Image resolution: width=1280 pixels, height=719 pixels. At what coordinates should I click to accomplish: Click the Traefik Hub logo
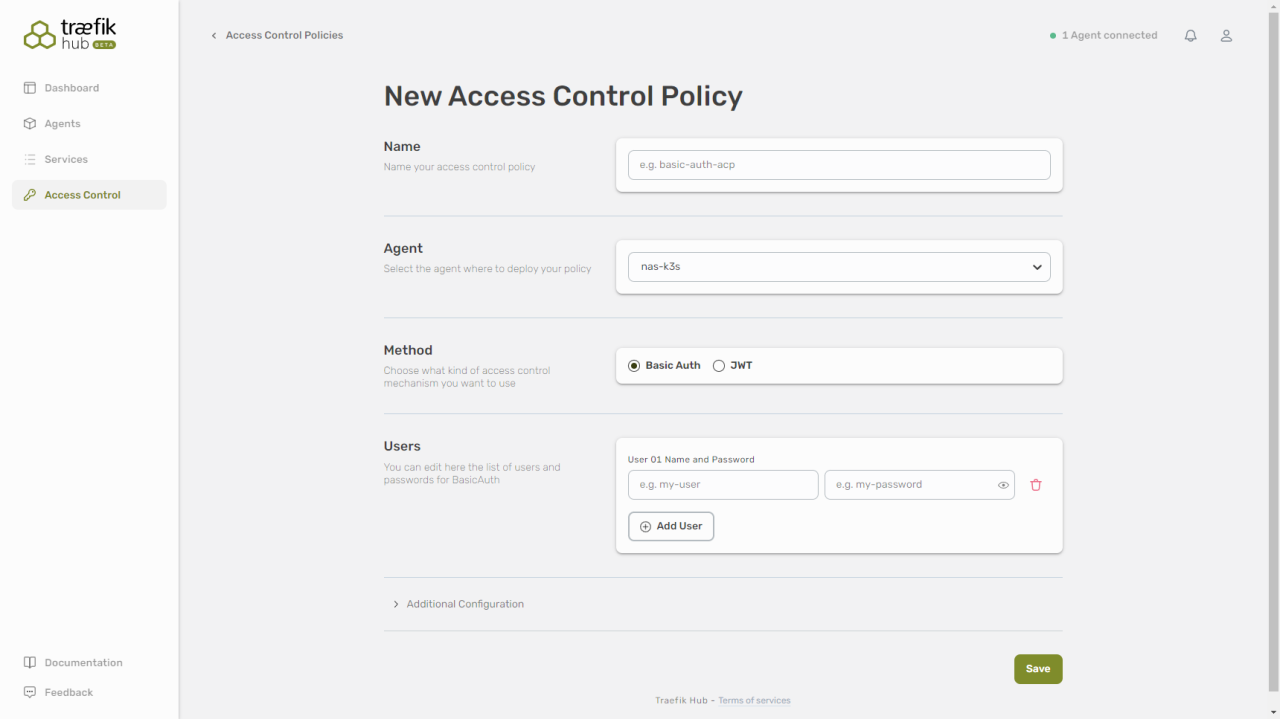[x=70, y=35]
